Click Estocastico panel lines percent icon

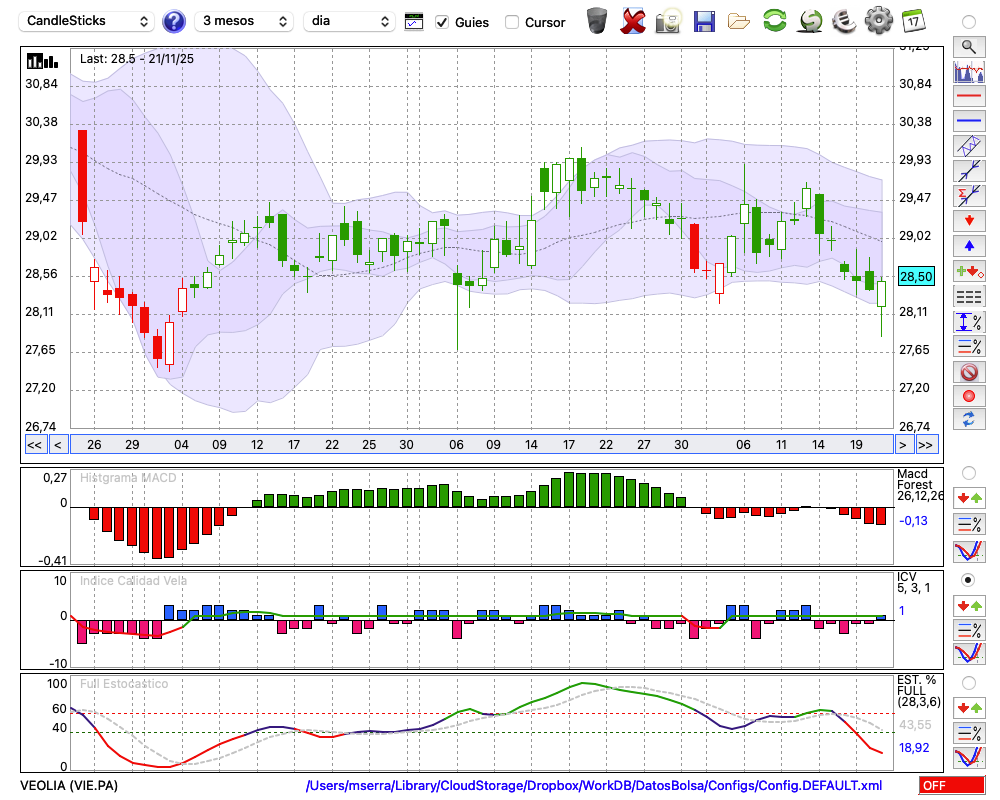pos(969,733)
